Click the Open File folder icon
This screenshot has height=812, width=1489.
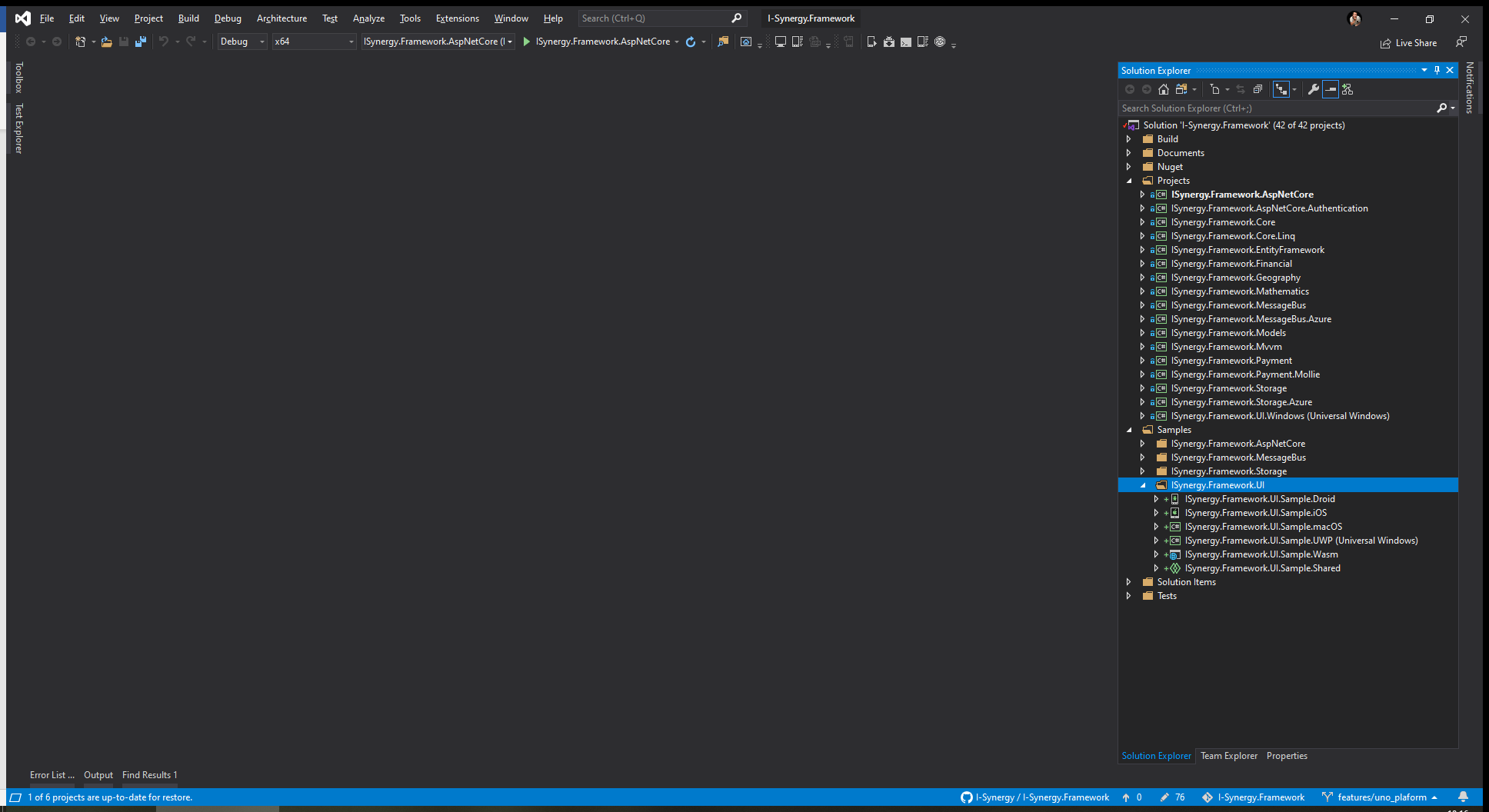(106, 42)
